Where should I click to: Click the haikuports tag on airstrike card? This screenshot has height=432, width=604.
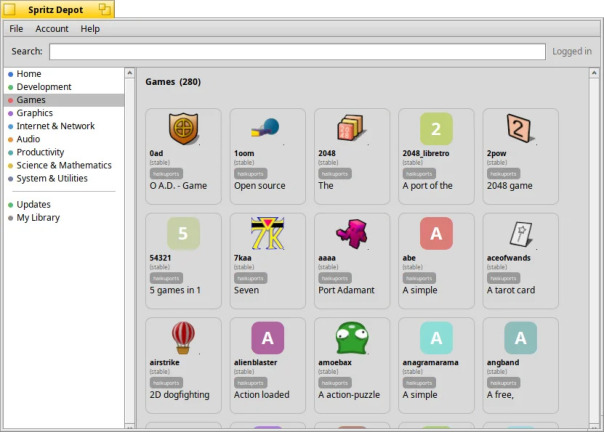click(166, 383)
